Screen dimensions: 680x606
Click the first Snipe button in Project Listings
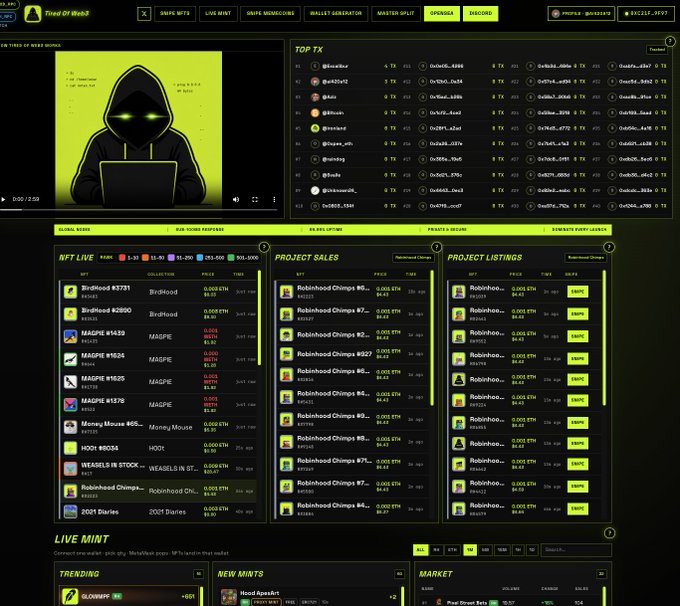(578, 292)
